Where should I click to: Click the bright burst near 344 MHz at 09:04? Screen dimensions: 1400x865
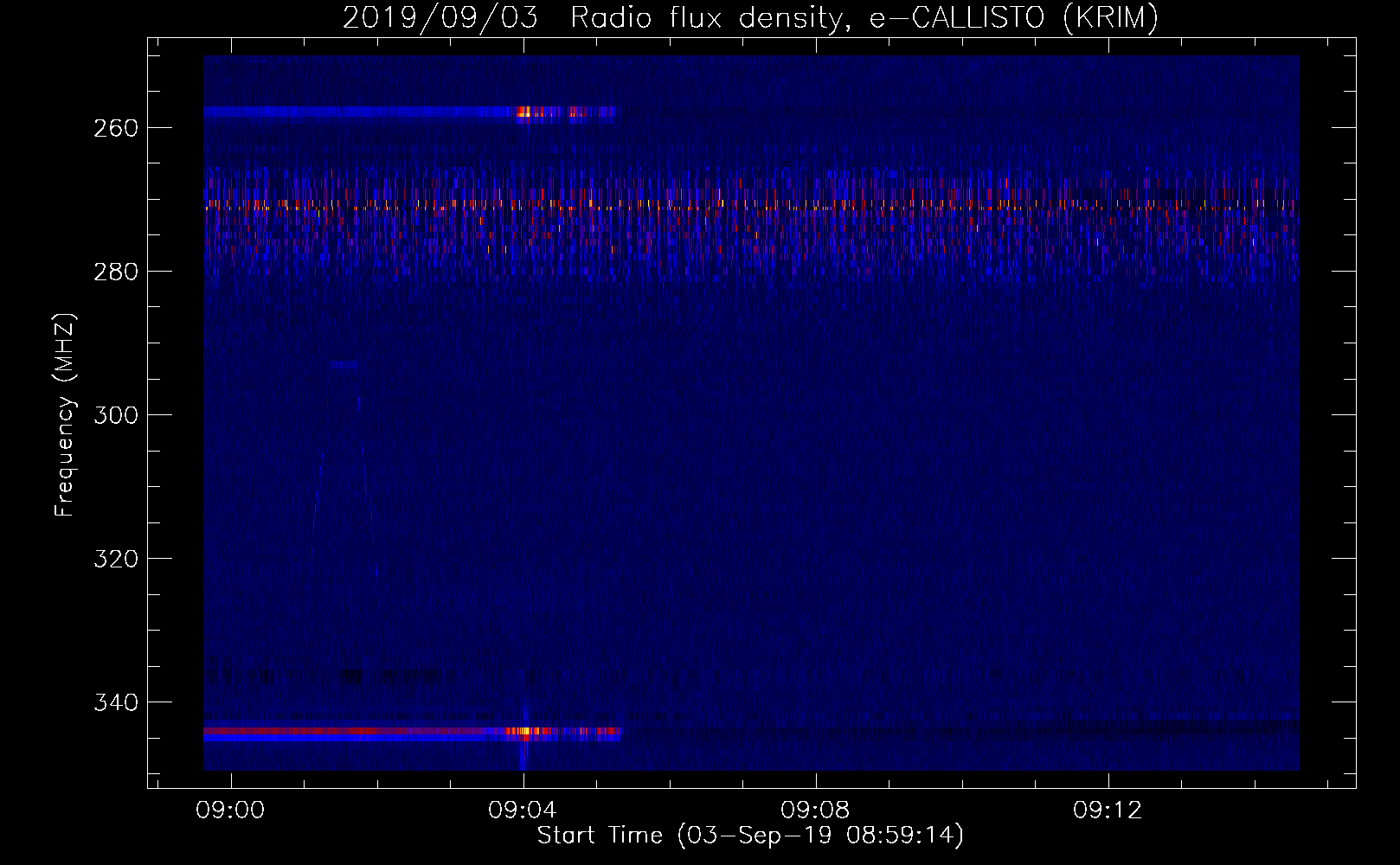526,731
